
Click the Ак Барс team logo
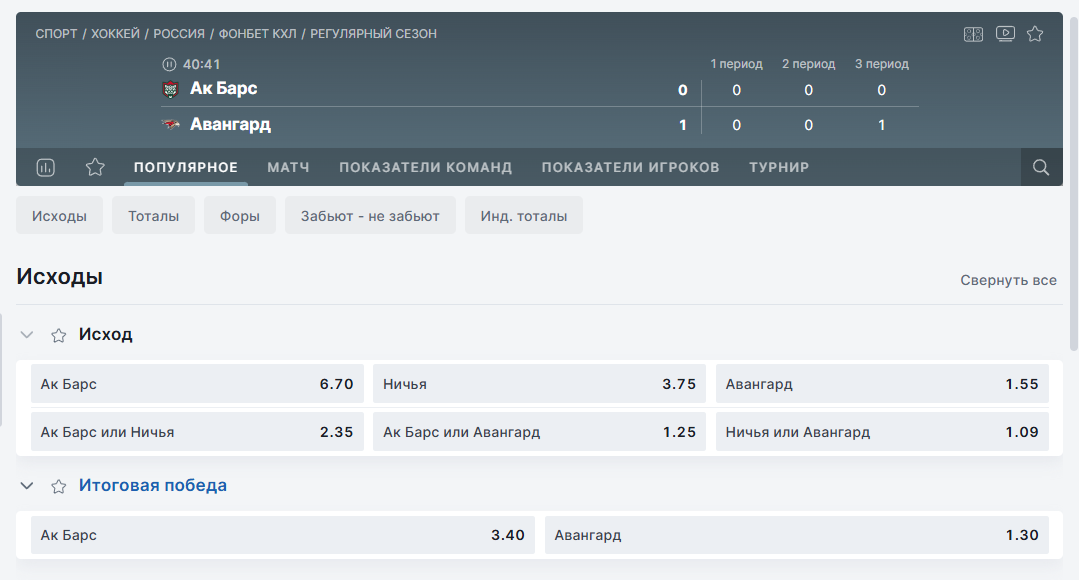[x=170, y=90]
